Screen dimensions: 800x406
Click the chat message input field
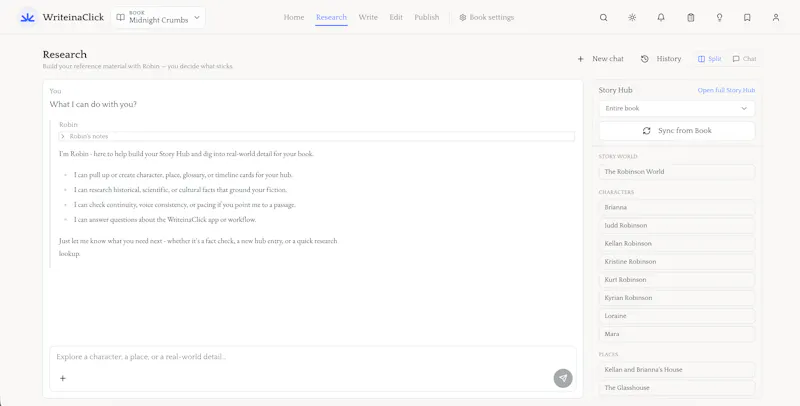(312, 357)
